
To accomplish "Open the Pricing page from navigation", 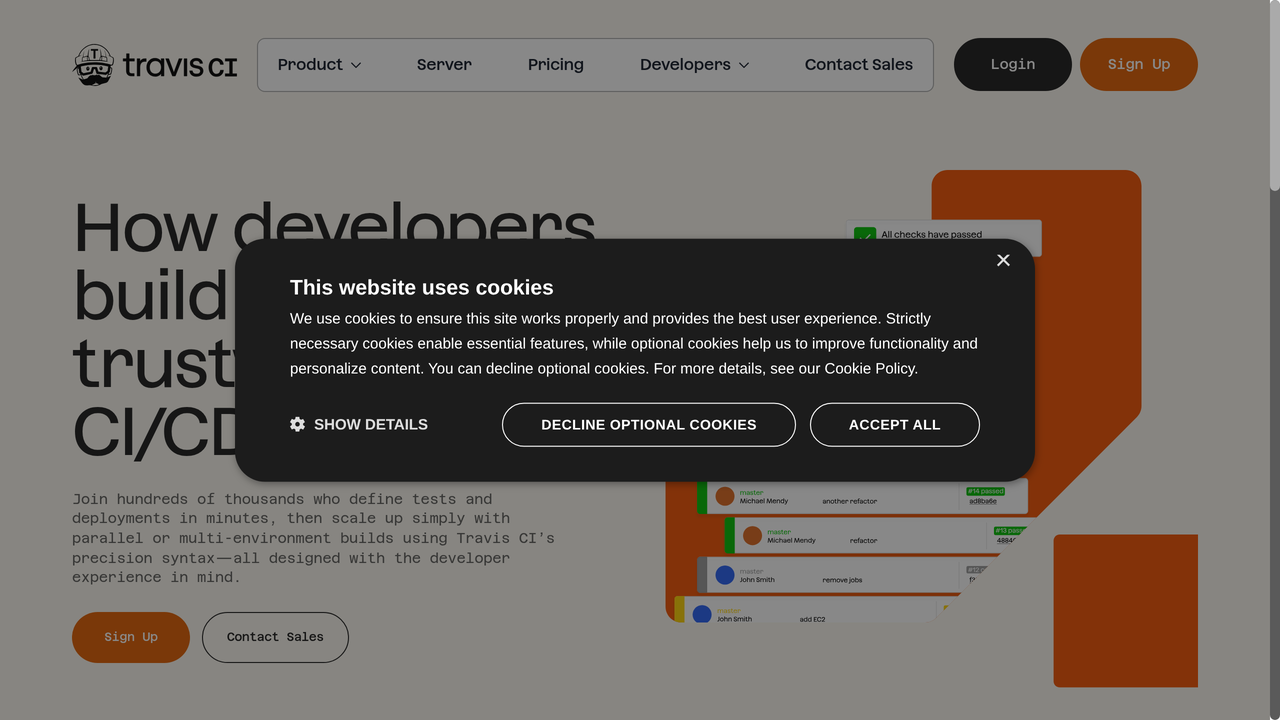I will [x=555, y=64].
